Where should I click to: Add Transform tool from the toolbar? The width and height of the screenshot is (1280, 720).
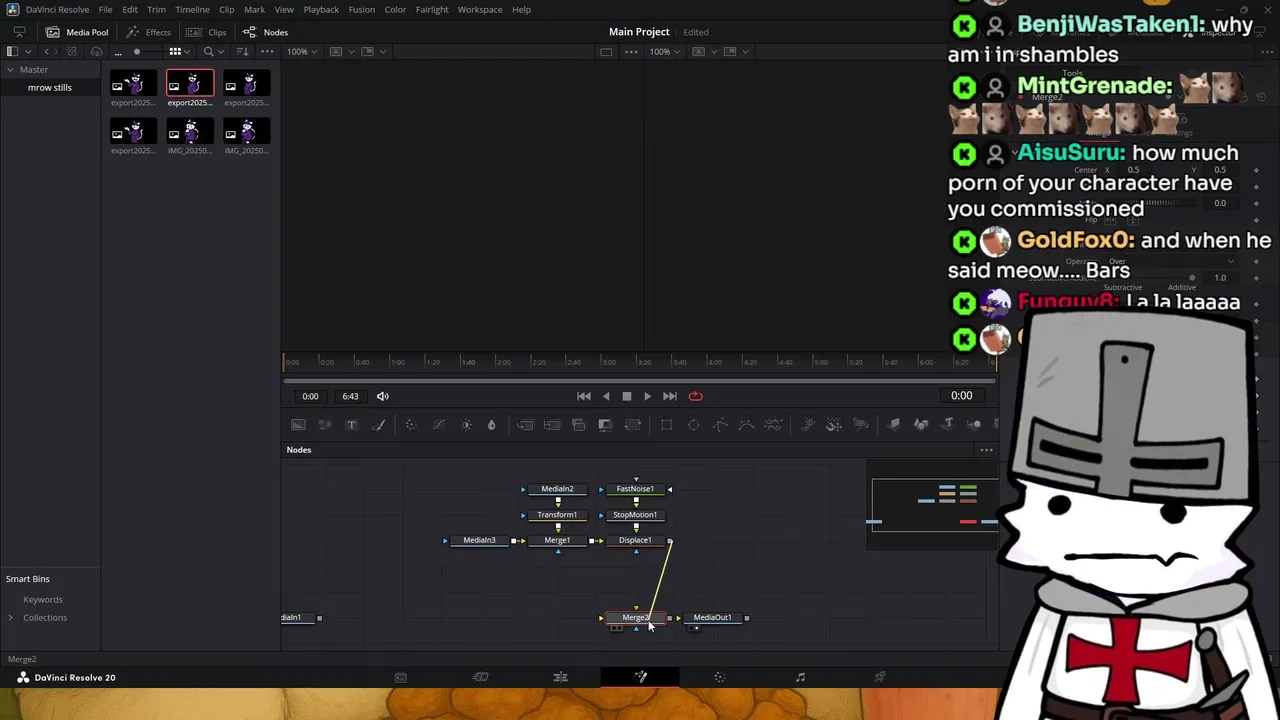pyautogui.click(x=632, y=425)
